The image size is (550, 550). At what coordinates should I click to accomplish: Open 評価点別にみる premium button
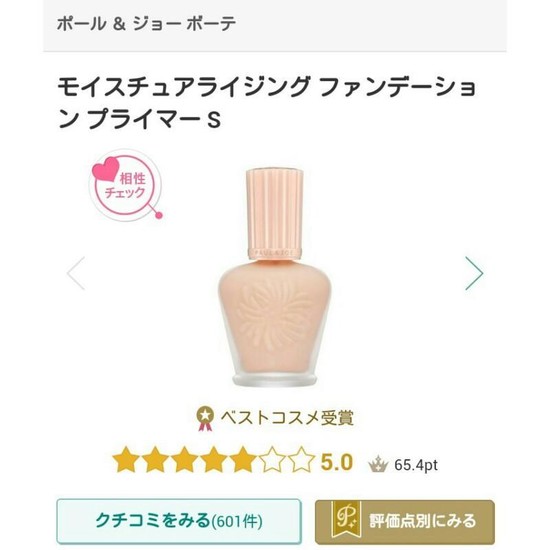click(405, 522)
